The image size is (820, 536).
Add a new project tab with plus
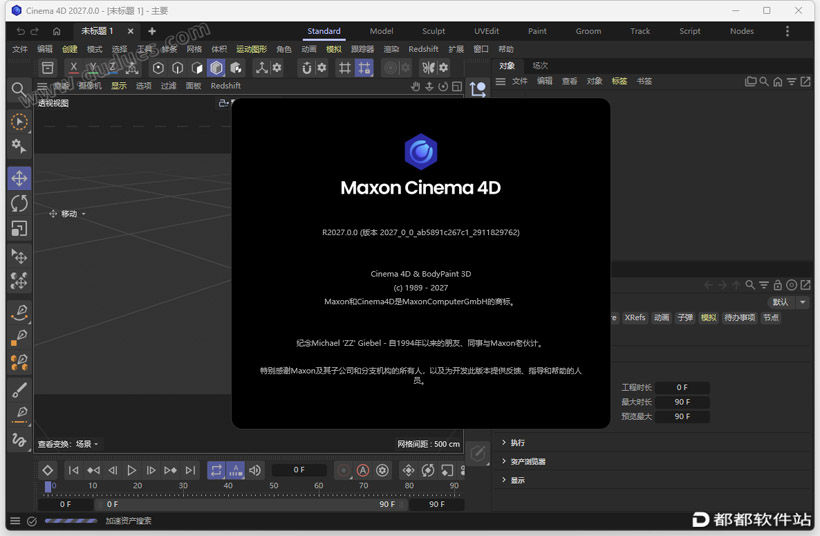click(152, 31)
